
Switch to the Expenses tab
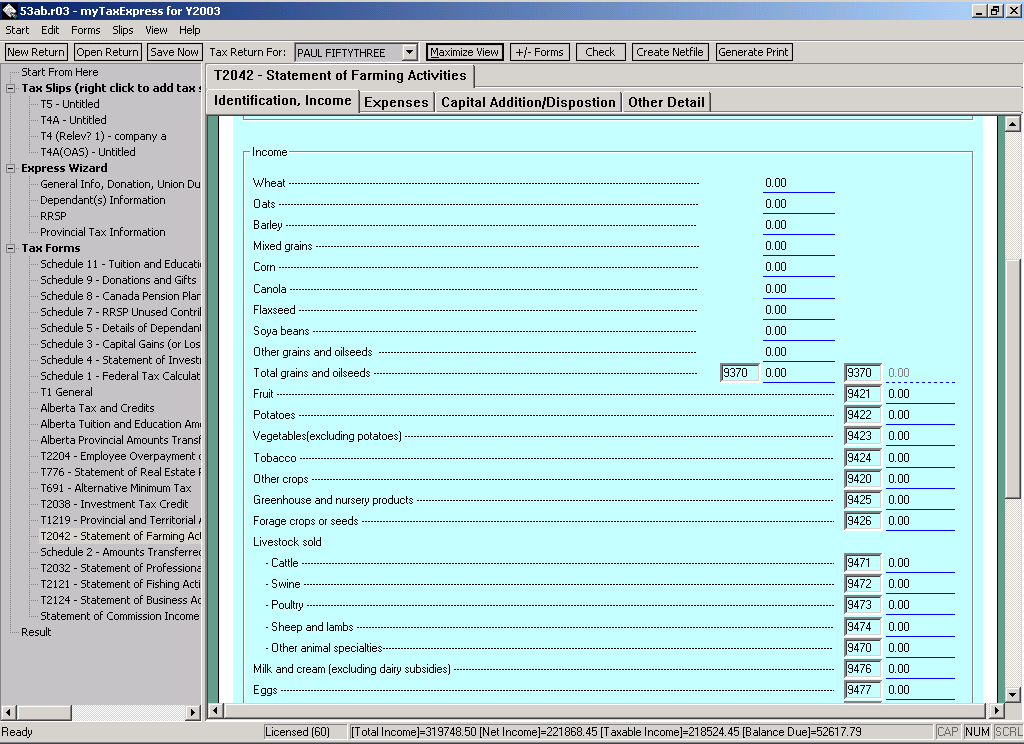pos(396,102)
